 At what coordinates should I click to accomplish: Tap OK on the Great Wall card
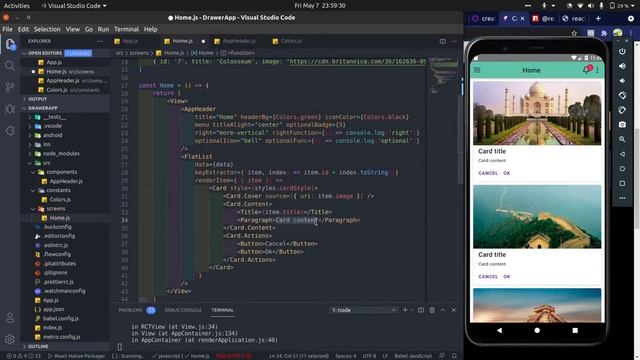pos(507,277)
